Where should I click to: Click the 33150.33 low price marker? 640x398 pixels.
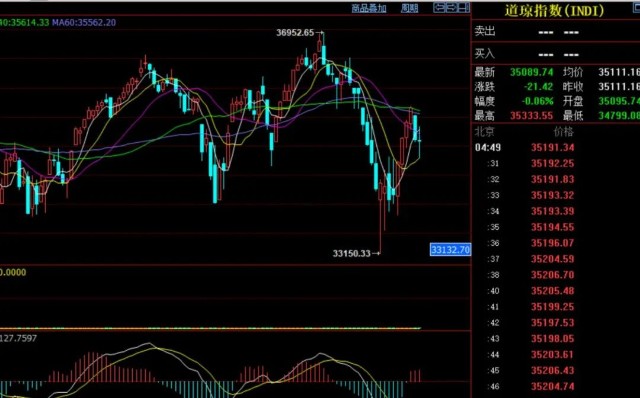tap(351, 253)
